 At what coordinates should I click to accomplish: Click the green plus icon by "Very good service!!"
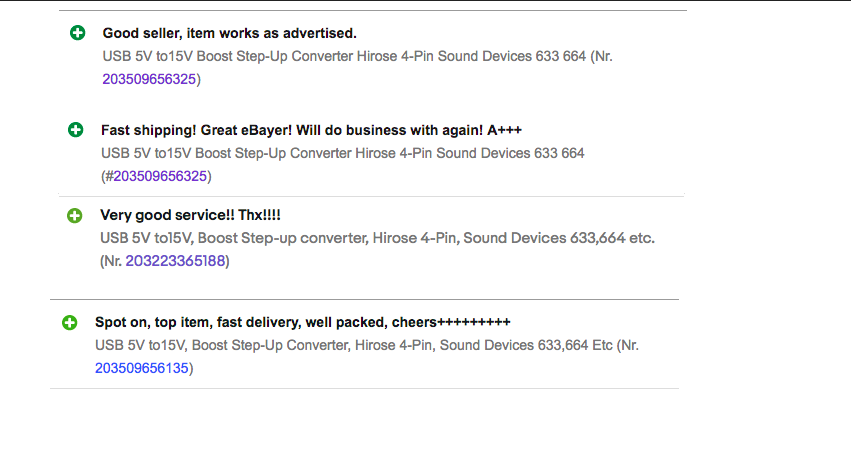tap(74, 215)
